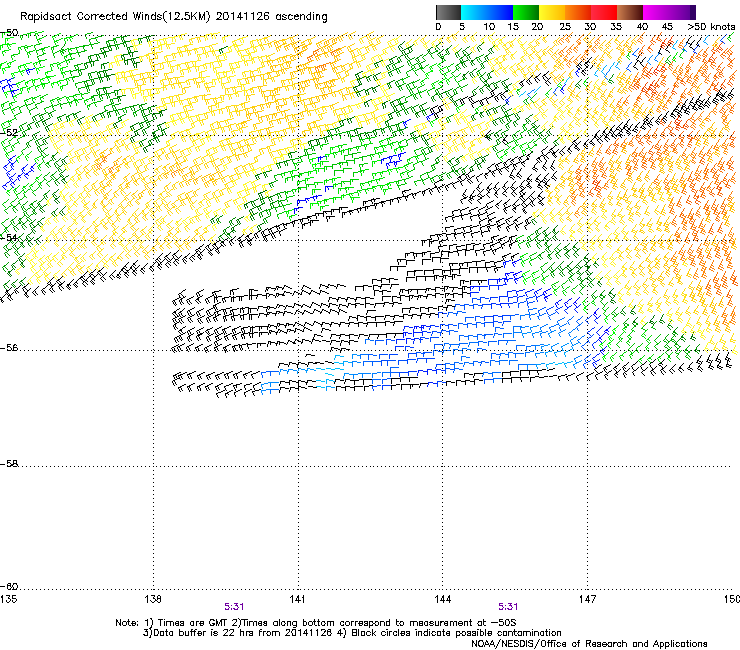Screen dimensions: 740x650
Task: Click the latitude label '-60'
Action: point(9,587)
